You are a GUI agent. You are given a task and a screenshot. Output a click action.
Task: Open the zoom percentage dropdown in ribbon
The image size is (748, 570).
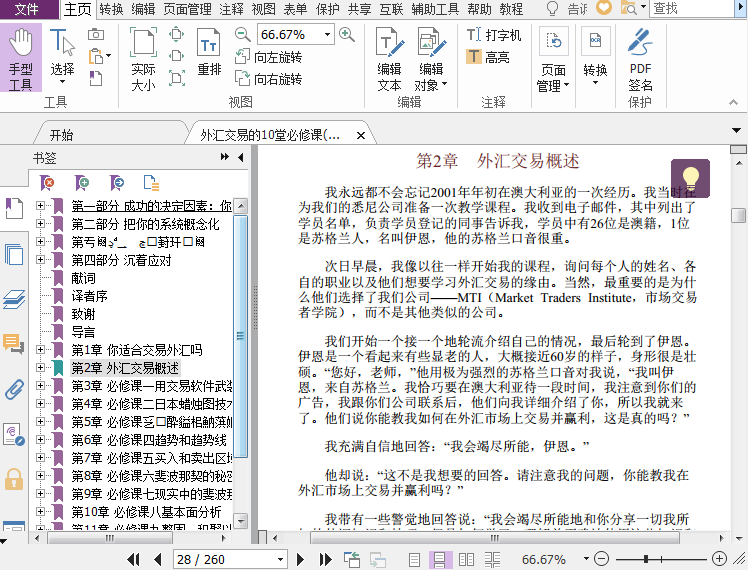(x=327, y=34)
